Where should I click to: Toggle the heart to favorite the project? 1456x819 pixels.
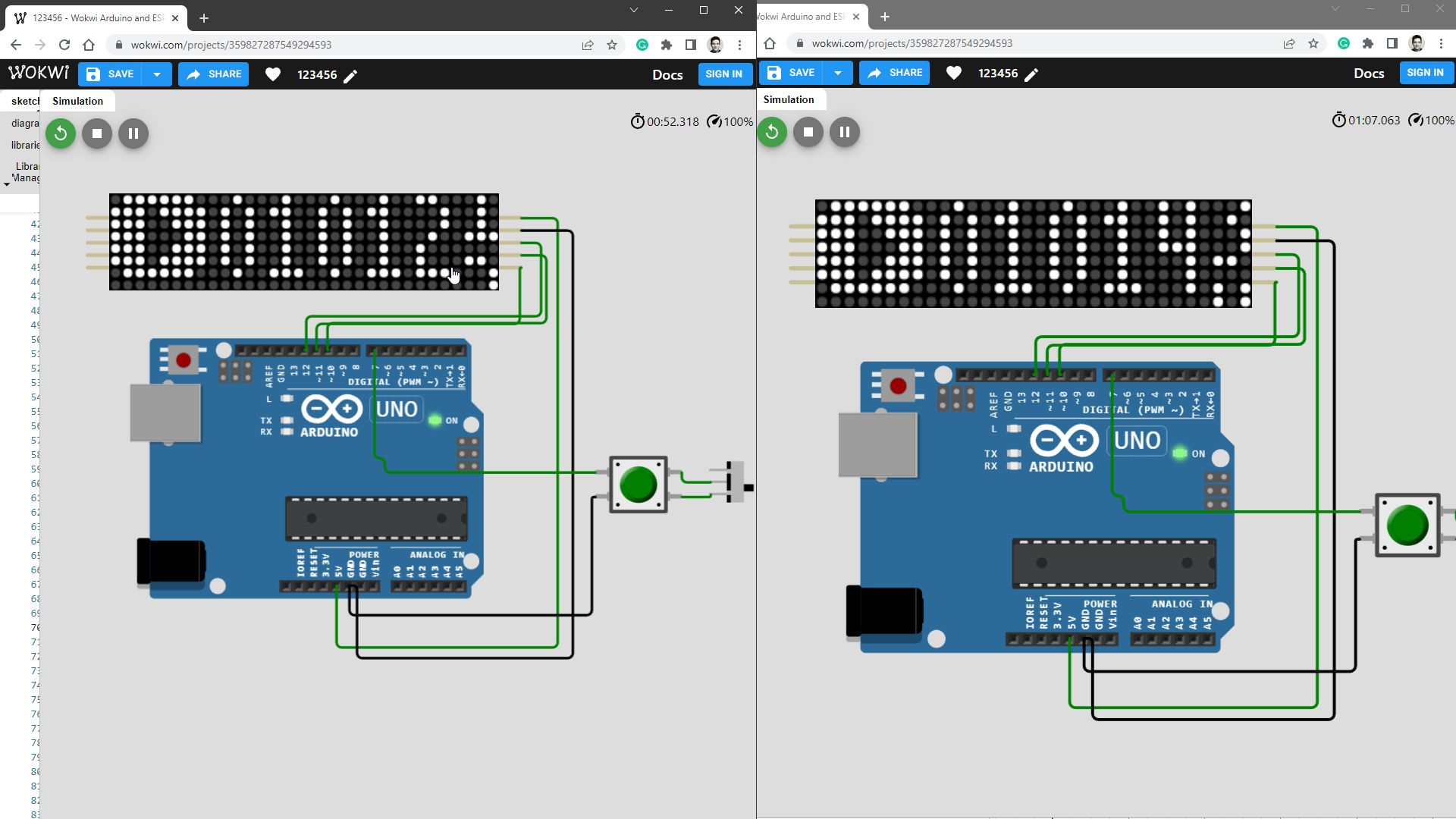pyautogui.click(x=273, y=74)
